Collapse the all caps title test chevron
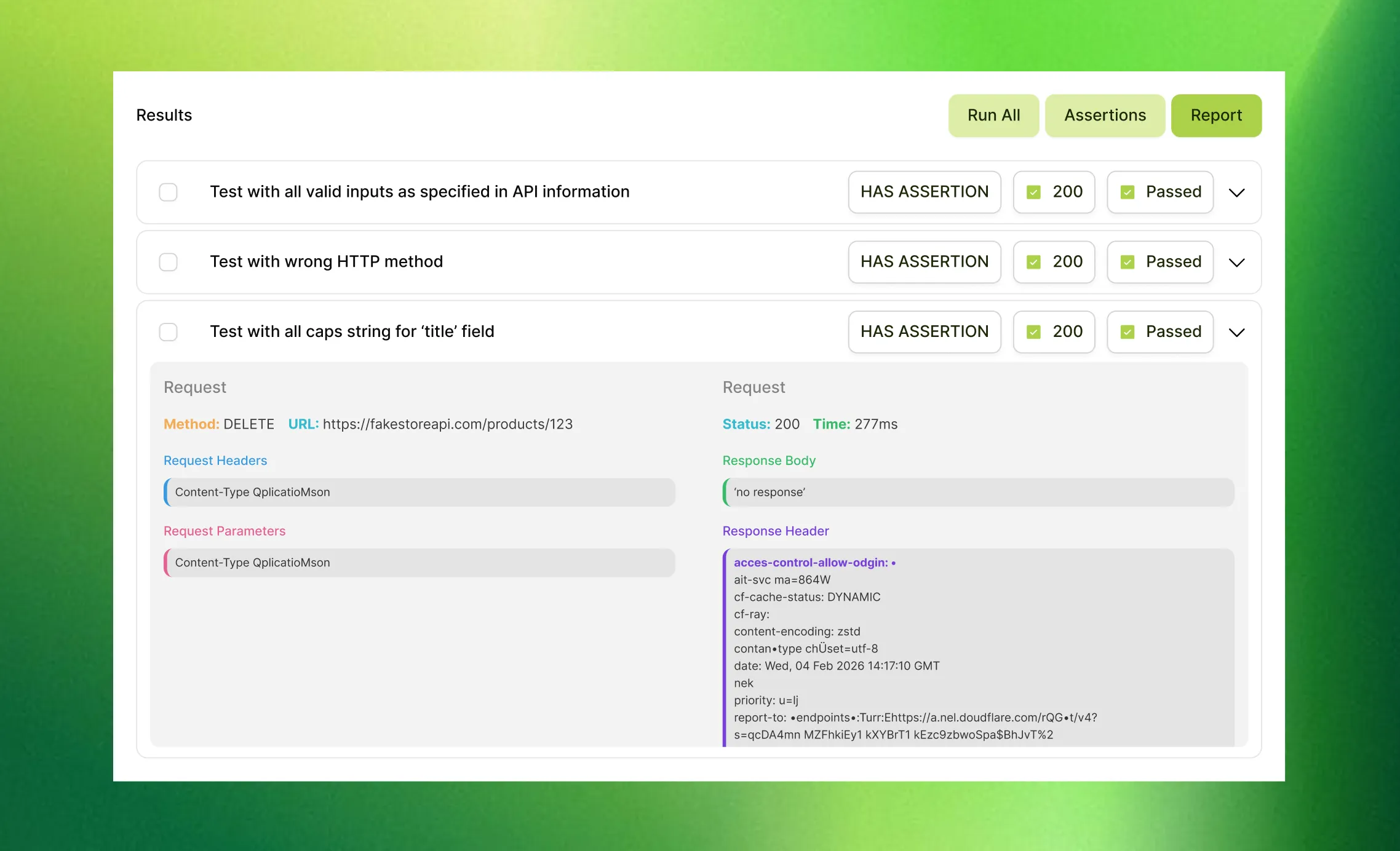Screen dimensions: 1400x851 click(x=1236, y=333)
